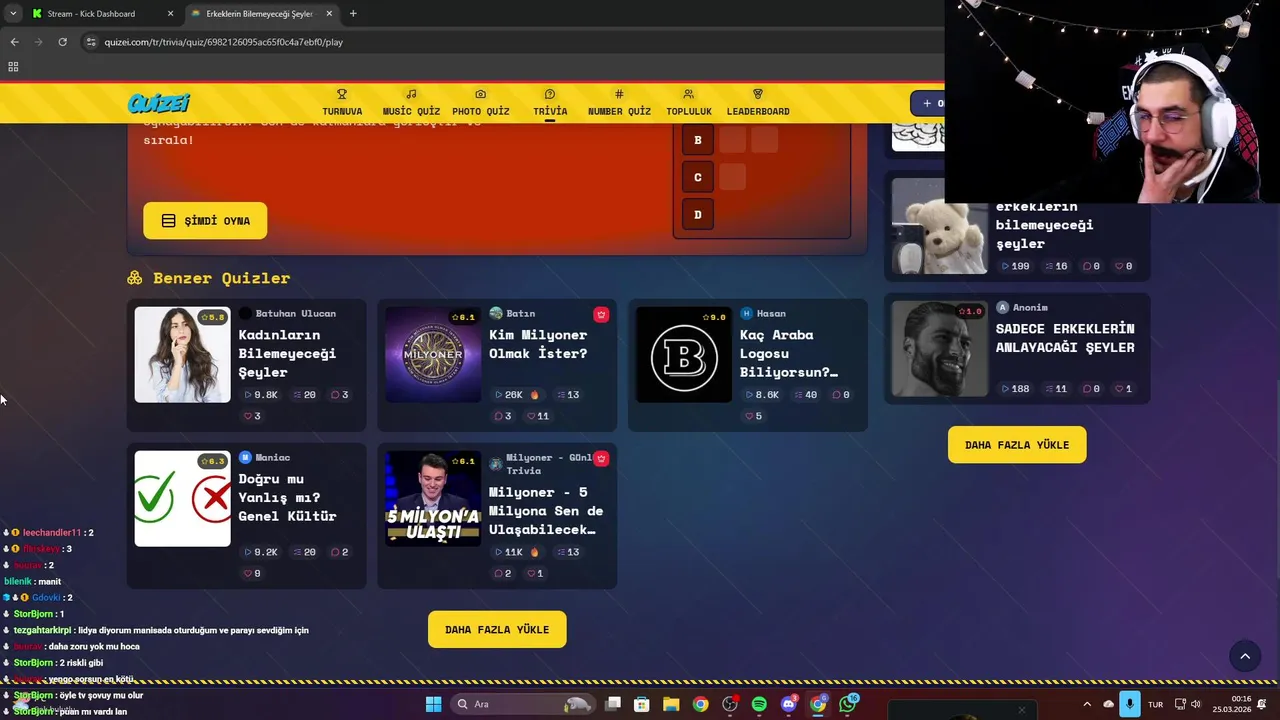Open File Explorer from taskbar
This screenshot has height=720, width=1280.
(x=671, y=704)
